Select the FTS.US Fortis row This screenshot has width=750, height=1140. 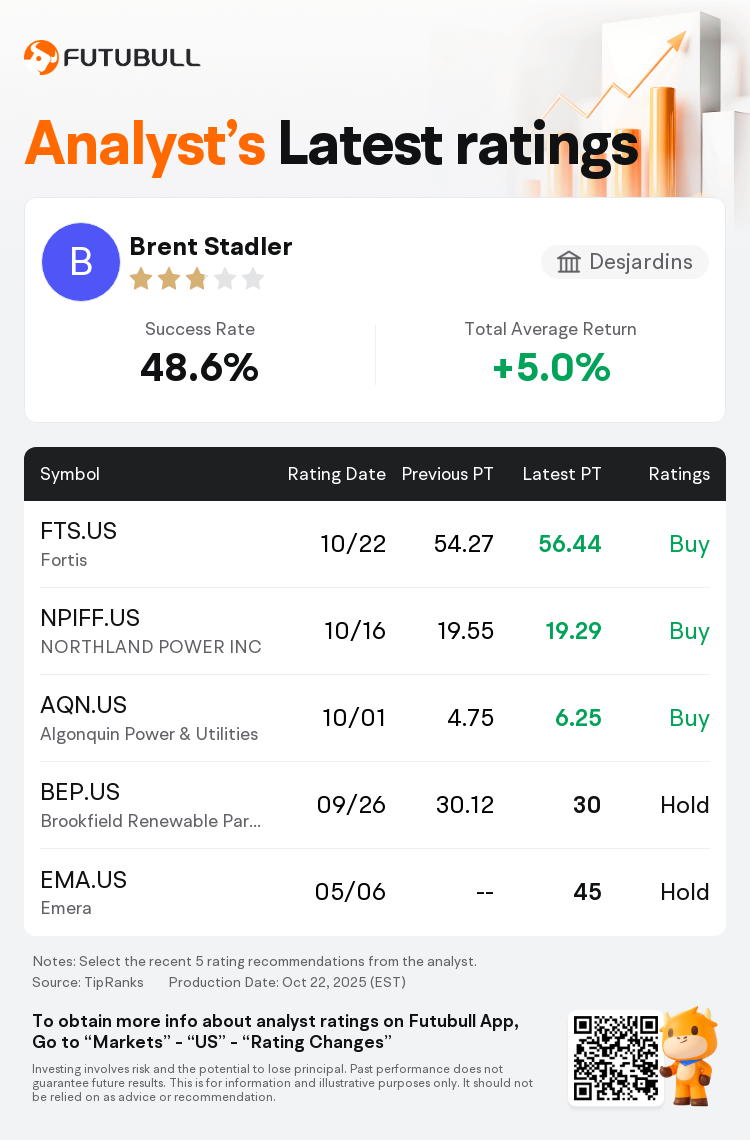pos(375,544)
